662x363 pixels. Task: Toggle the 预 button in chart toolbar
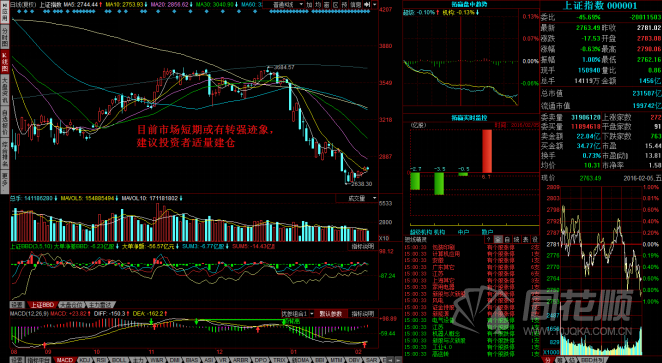coord(345,5)
